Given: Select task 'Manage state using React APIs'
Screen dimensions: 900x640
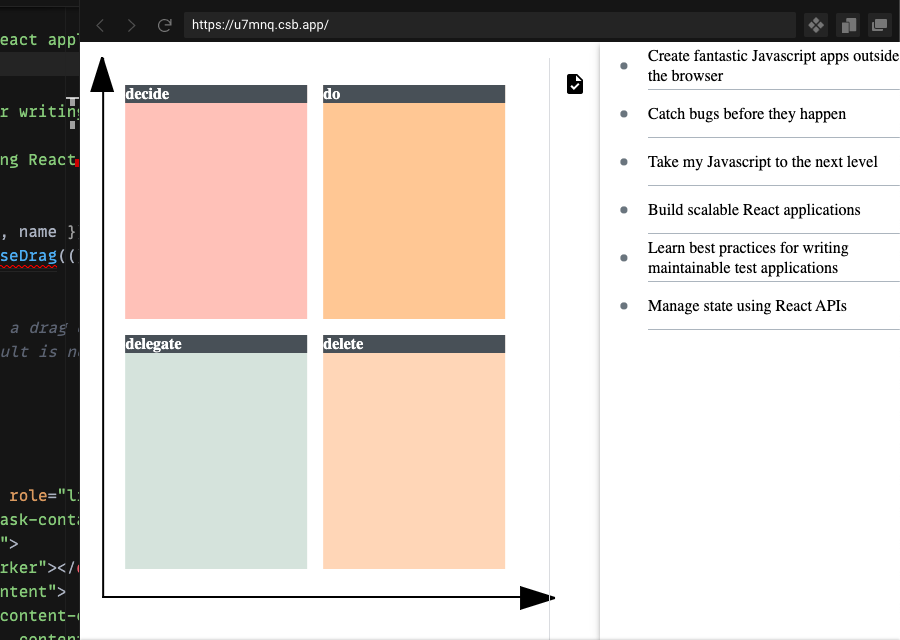Looking at the screenshot, I should click(747, 306).
